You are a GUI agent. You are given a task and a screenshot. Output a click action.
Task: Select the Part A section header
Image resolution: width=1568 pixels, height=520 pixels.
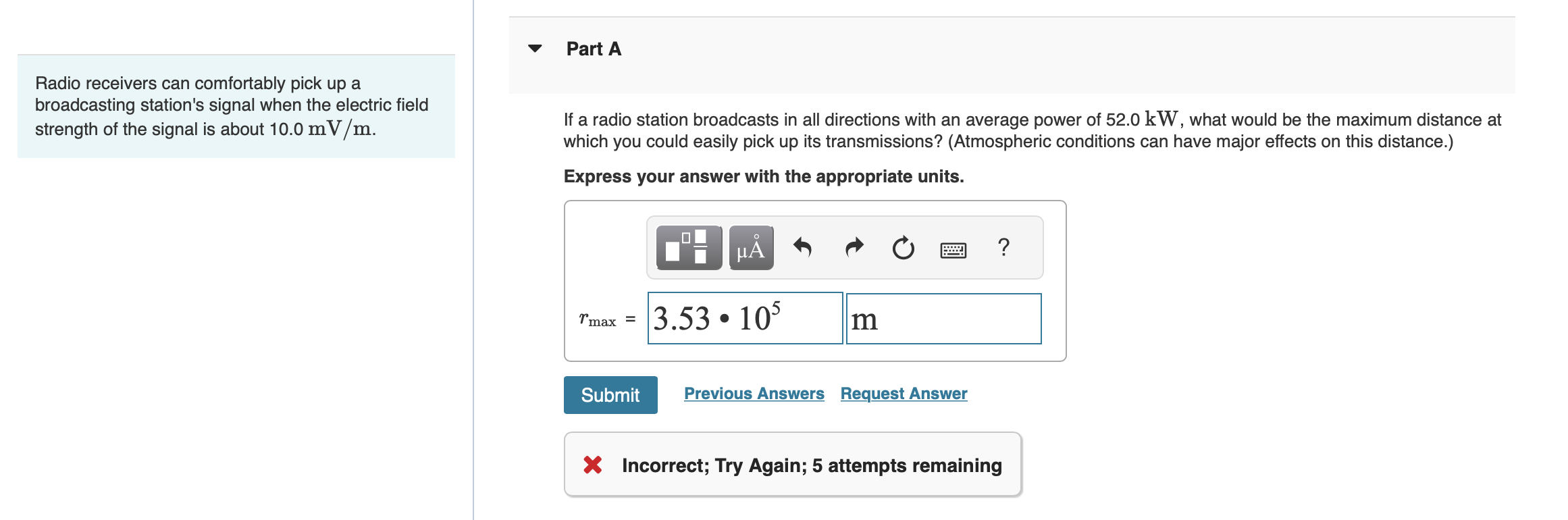tap(592, 48)
